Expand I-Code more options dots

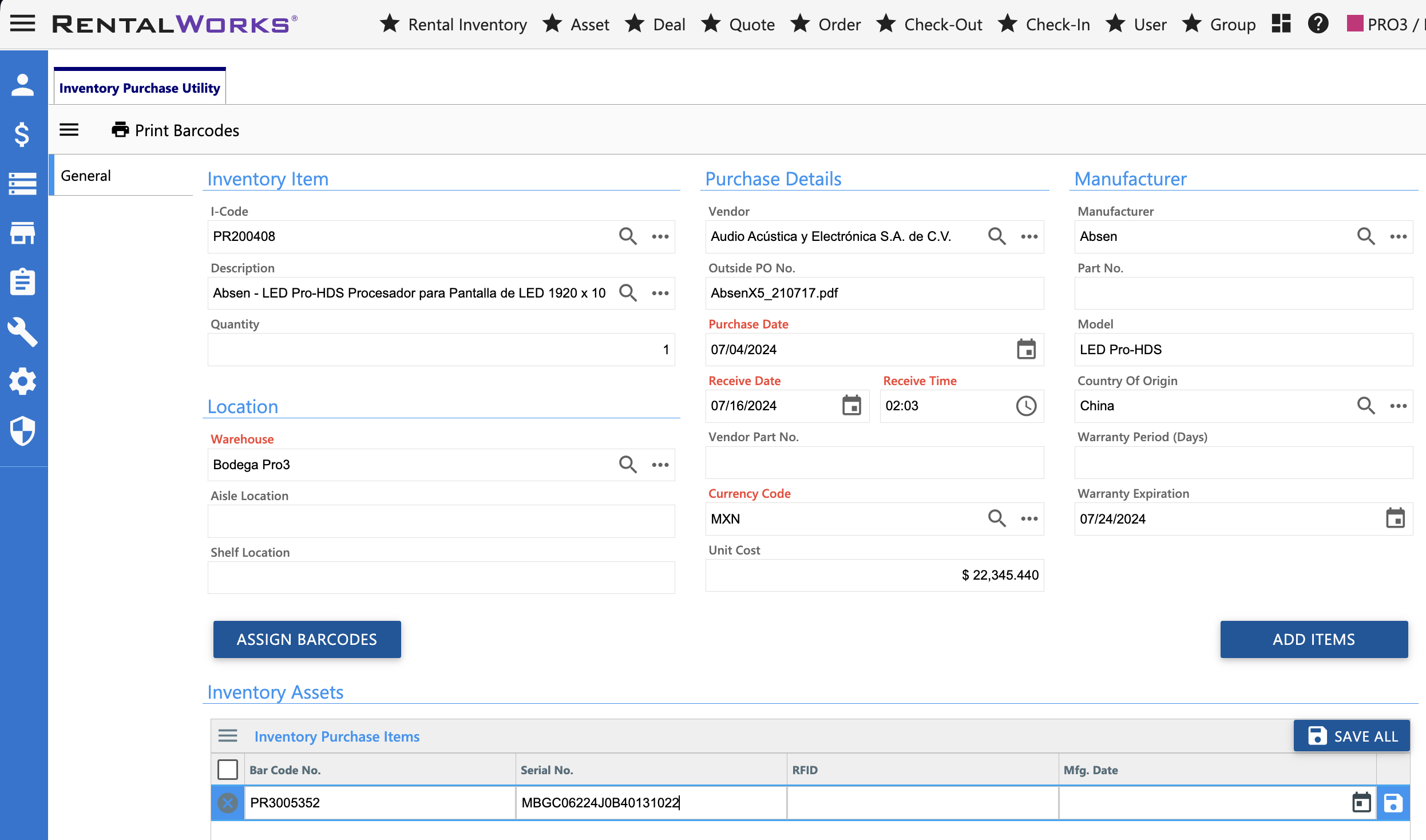point(660,236)
